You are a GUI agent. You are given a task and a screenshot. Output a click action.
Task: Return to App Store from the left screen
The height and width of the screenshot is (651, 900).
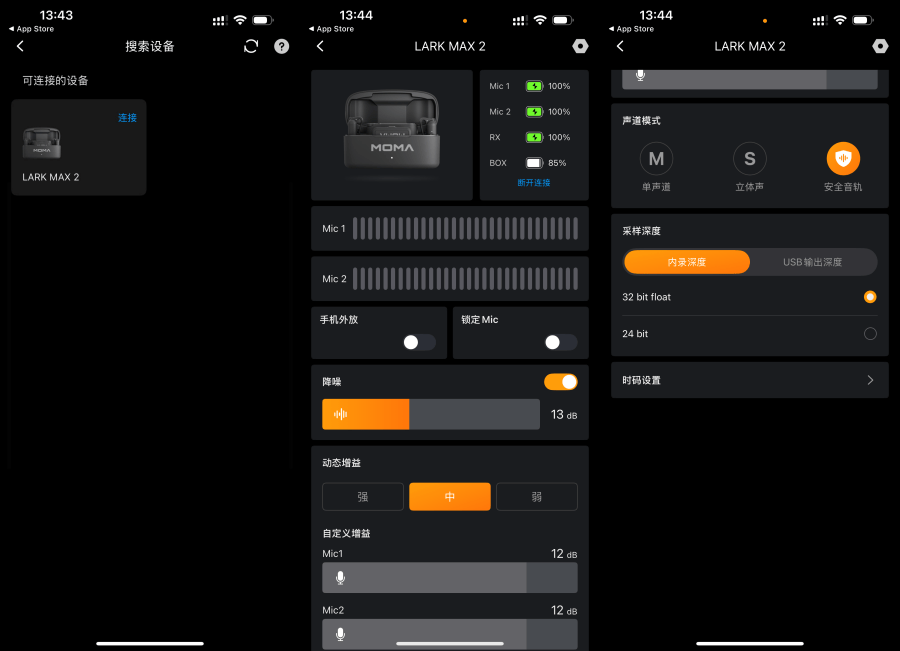pyautogui.click(x=32, y=29)
